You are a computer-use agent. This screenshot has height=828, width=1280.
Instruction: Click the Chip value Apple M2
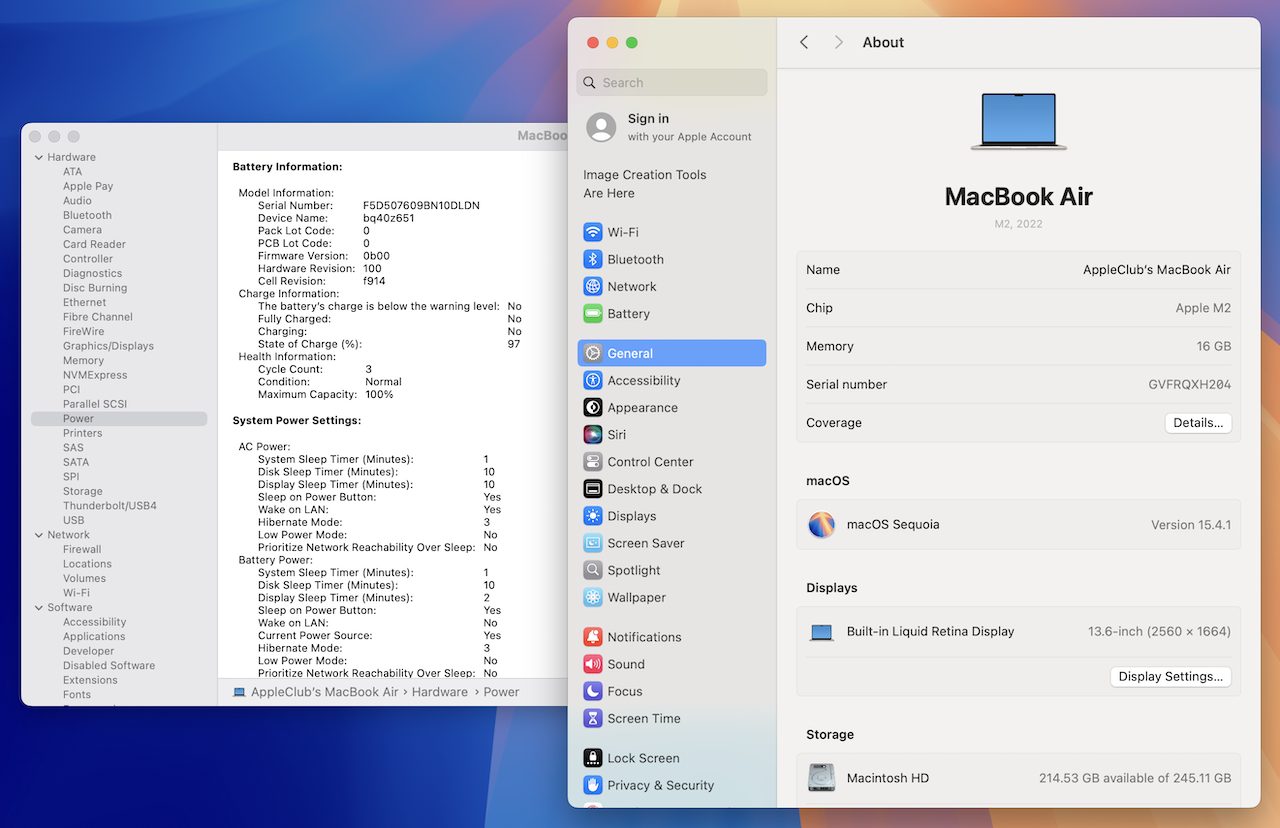(x=1203, y=308)
